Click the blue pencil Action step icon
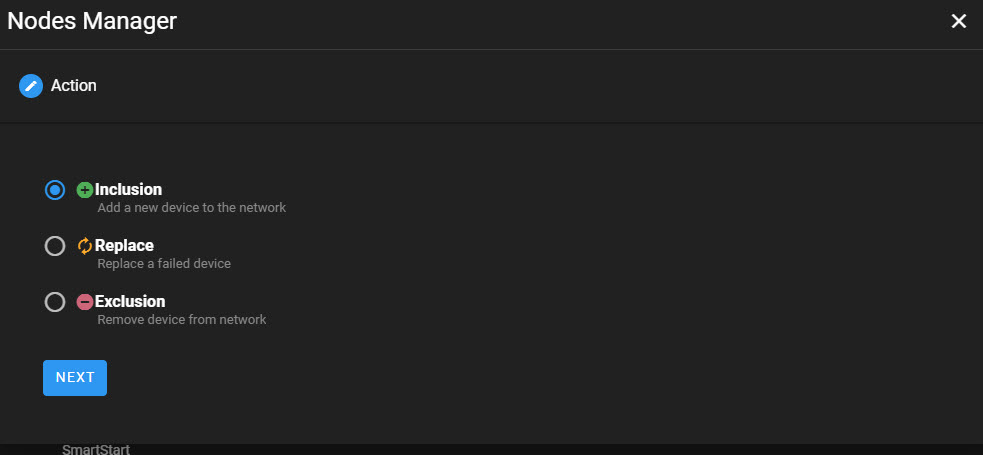This screenshot has height=455, width=983. (31, 86)
